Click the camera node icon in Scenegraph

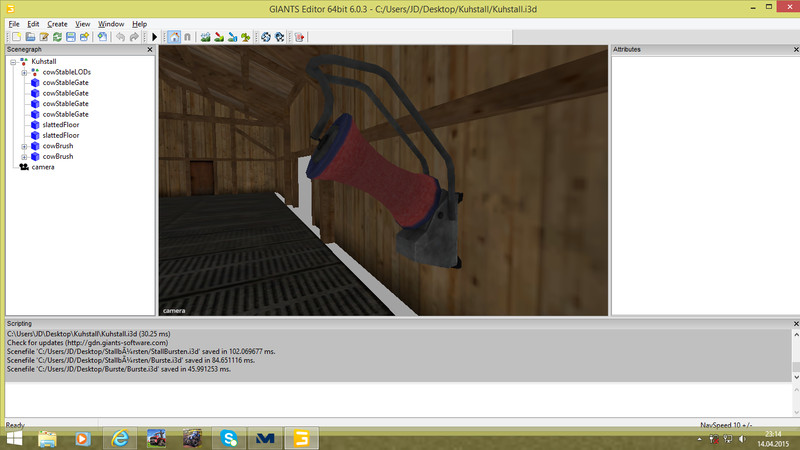pyautogui.click(x=24, y=167)
